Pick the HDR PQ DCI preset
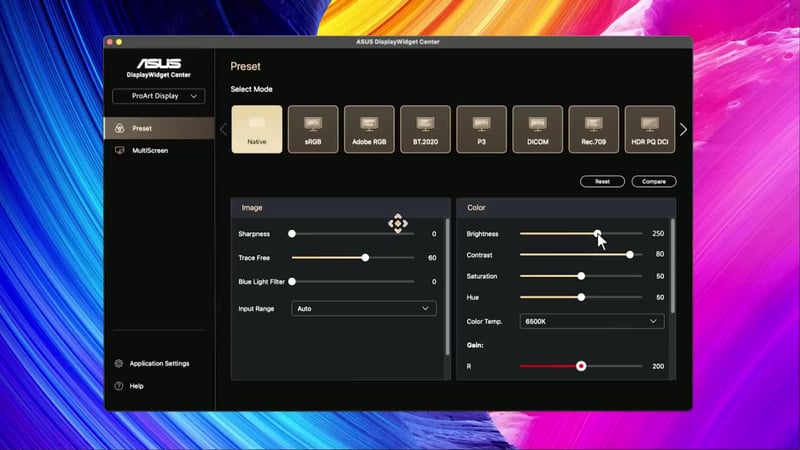The height and width of the screenshot is (450, 800). tap(649, 129)
